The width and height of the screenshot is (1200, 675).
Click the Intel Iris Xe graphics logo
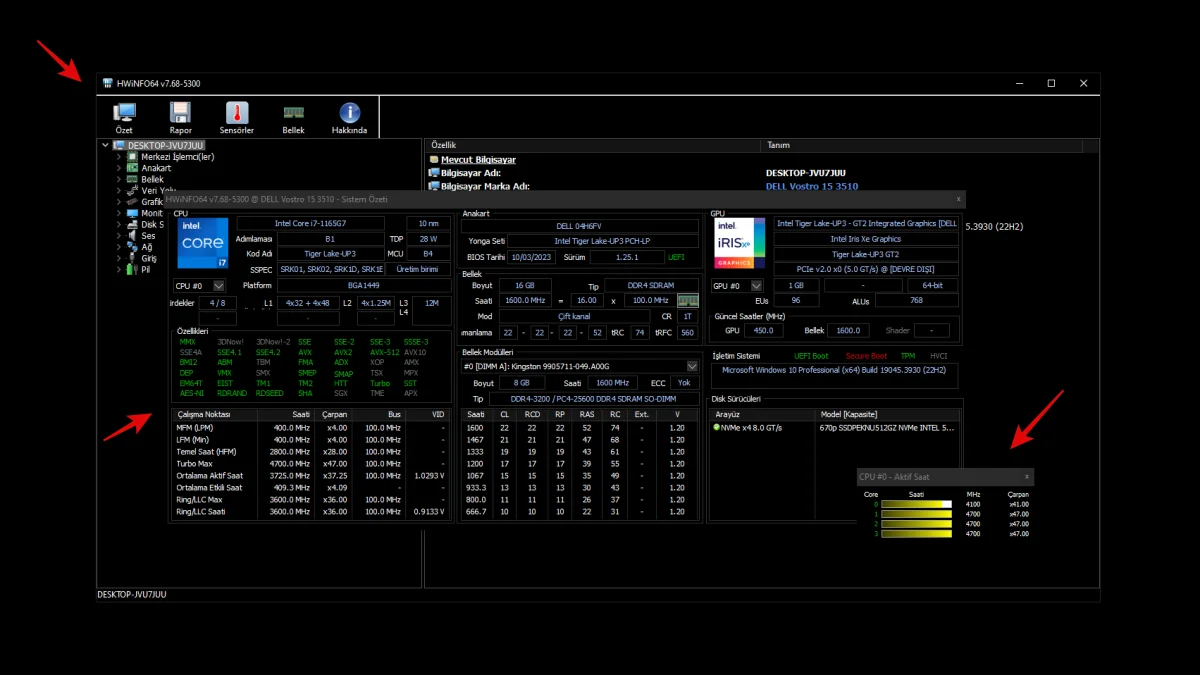coord(740,244)
